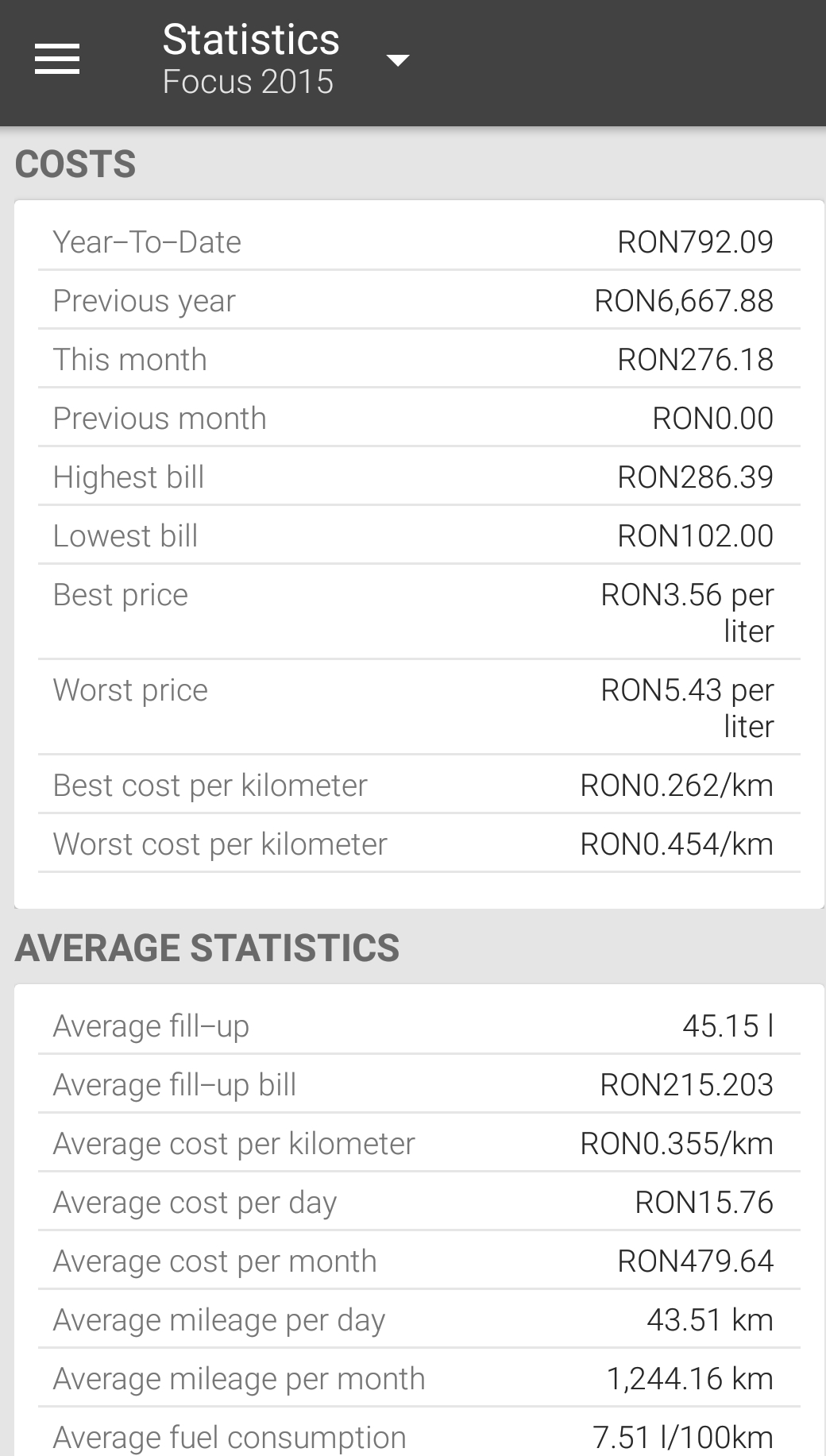Tap the Statistics Focus 2015 title

click(251, 60)
